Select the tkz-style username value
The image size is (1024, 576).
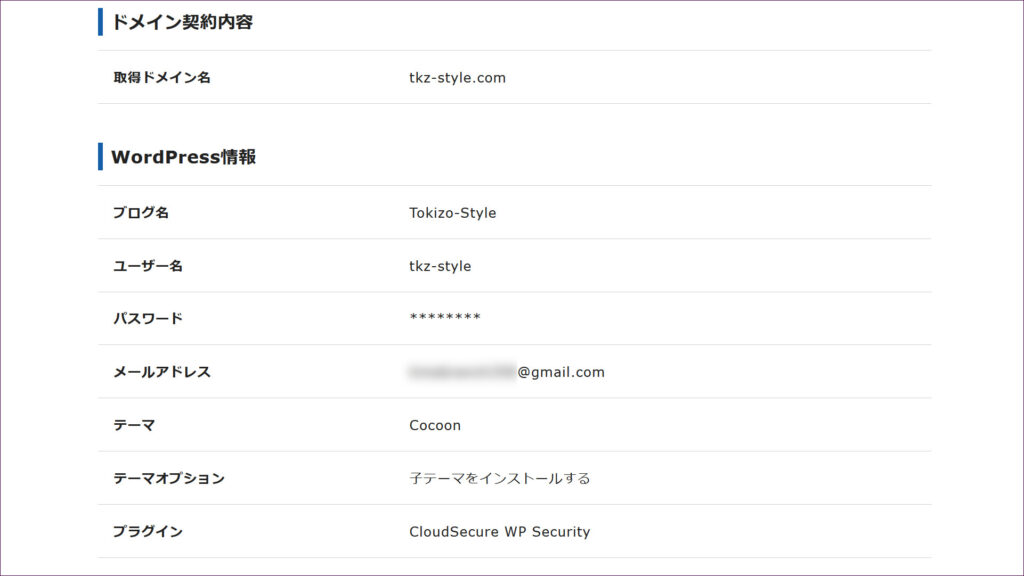tap(440, 266)
